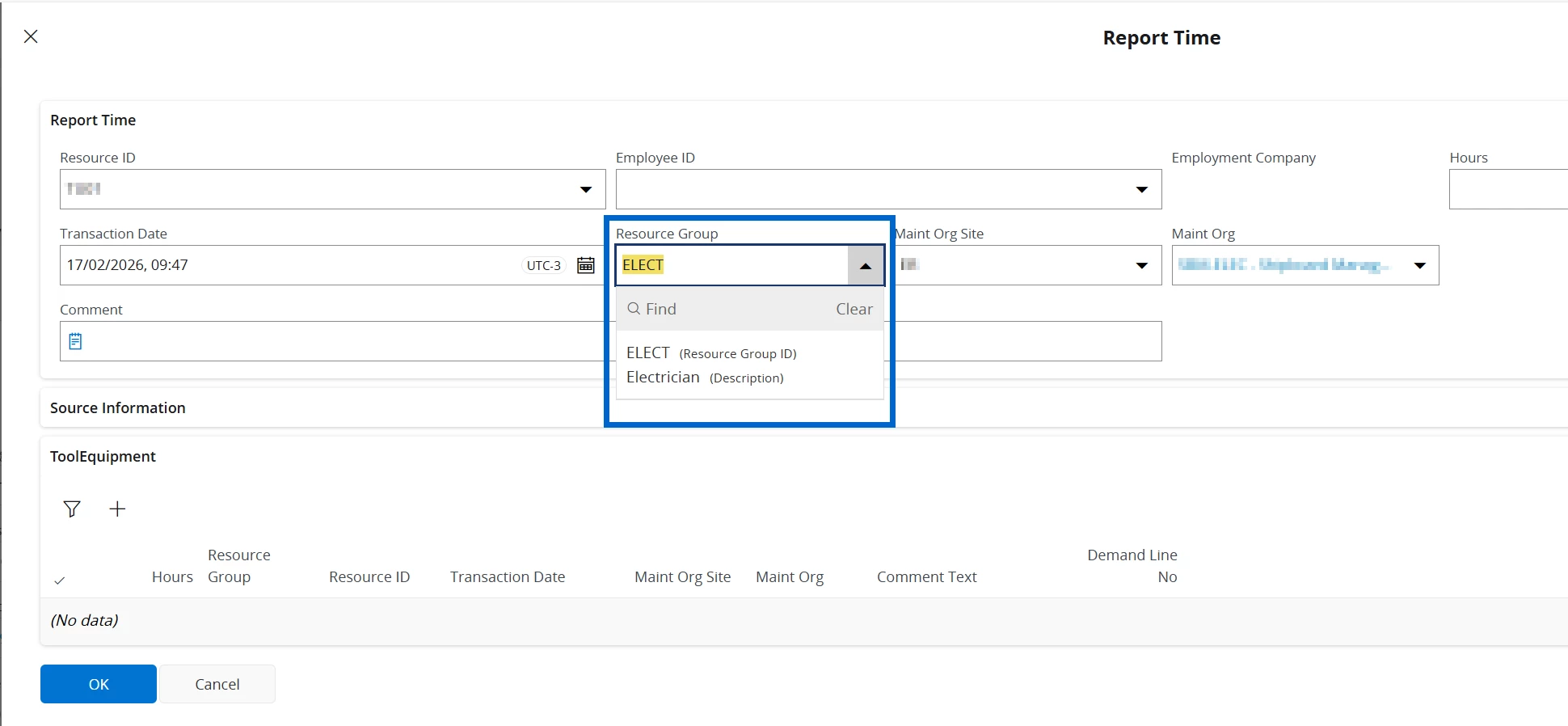
Task: Confirm with the OK button
Action: [x=99, y=684]
